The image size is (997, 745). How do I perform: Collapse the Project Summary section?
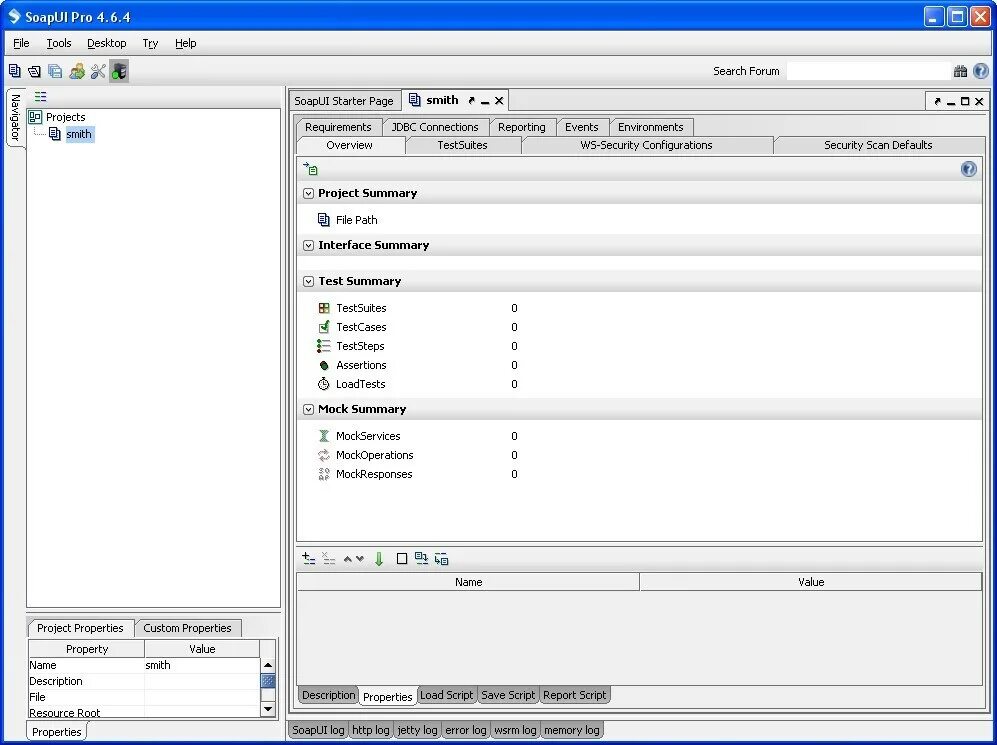[x=308, y=193]
